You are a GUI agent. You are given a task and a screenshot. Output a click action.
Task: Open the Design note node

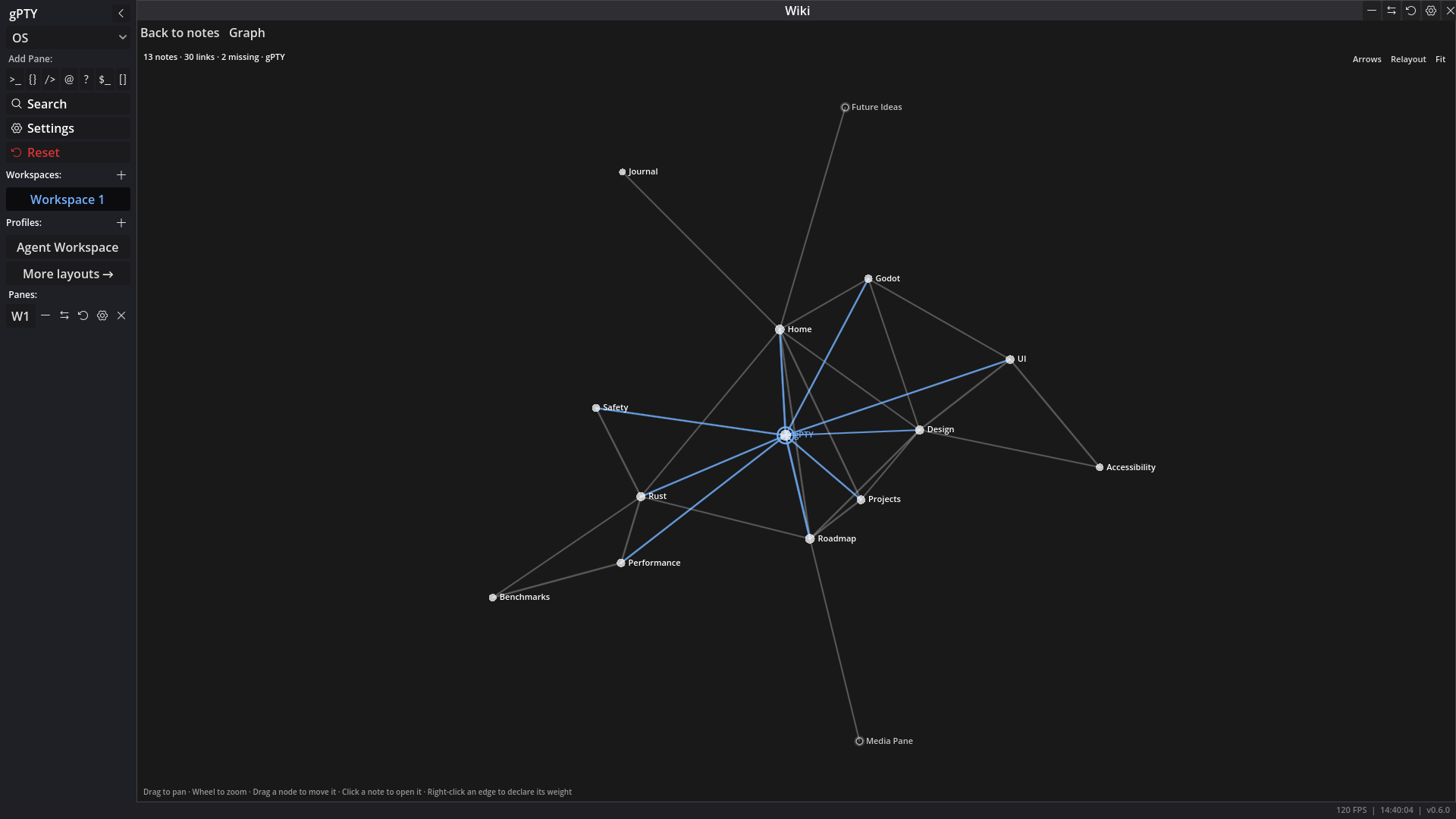[920, 430]
